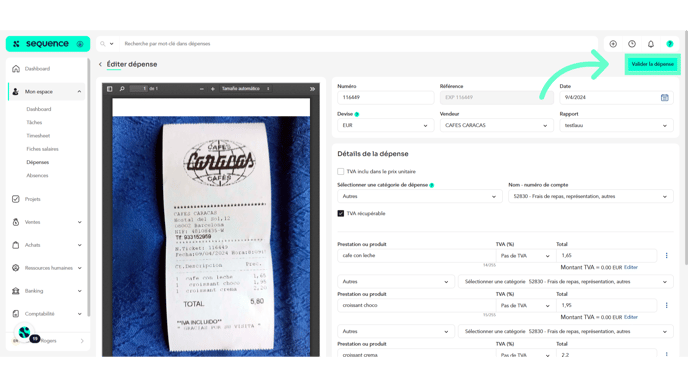
Task: Click Valider la dépense button
Action: point(652,64)
